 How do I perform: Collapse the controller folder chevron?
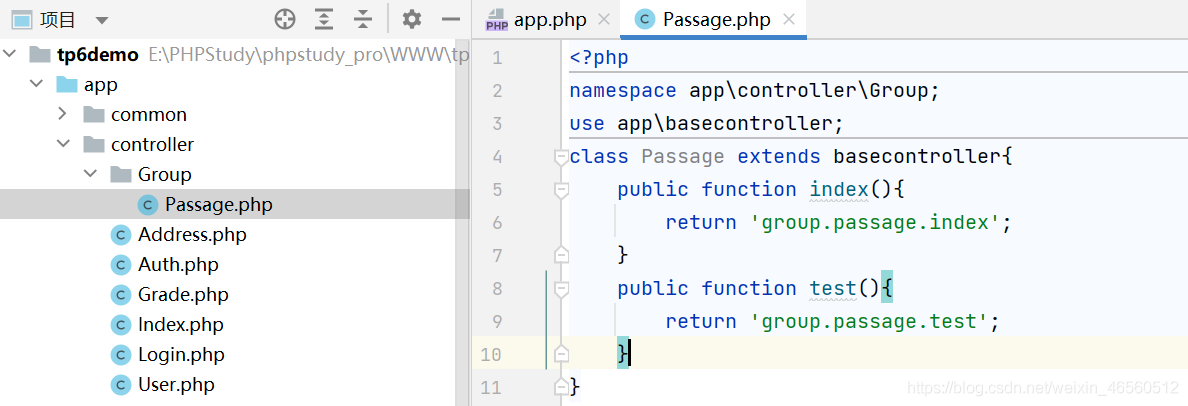pyautogui.click(x=64, y=144)
